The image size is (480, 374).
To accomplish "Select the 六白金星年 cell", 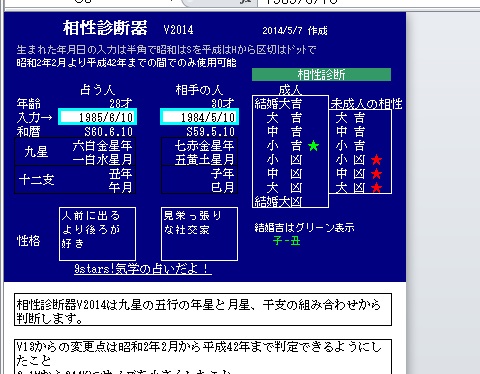I will pyautogui.click(x=102, y=145).
